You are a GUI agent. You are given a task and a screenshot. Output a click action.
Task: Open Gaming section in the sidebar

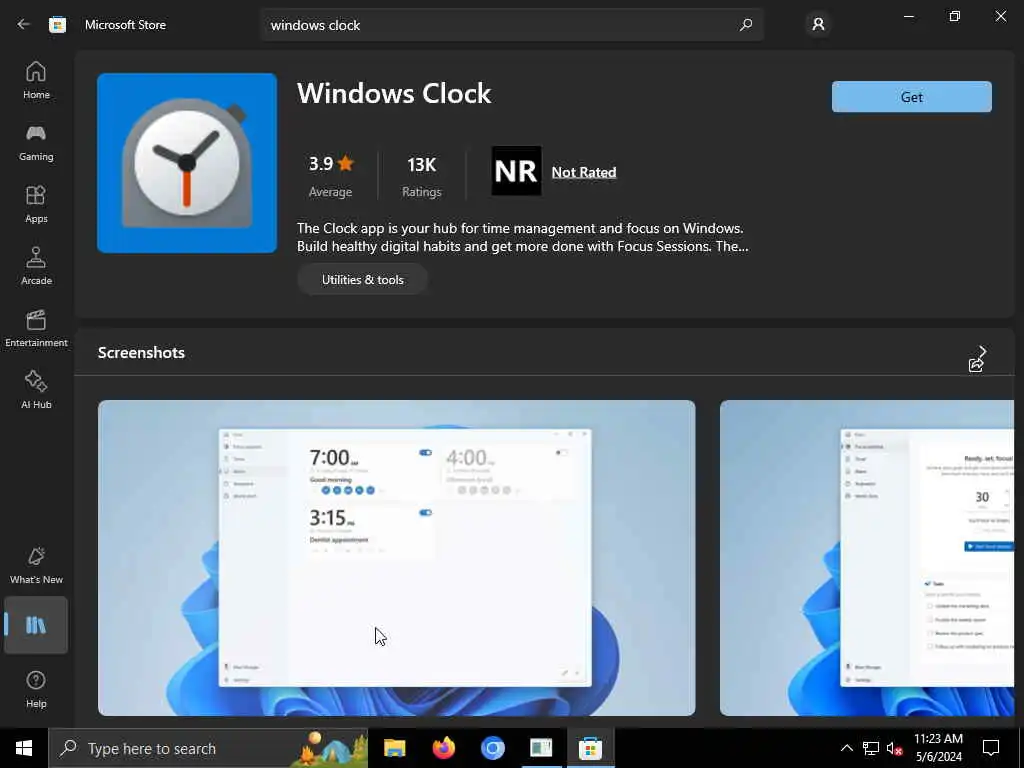(x=36, y=142)
